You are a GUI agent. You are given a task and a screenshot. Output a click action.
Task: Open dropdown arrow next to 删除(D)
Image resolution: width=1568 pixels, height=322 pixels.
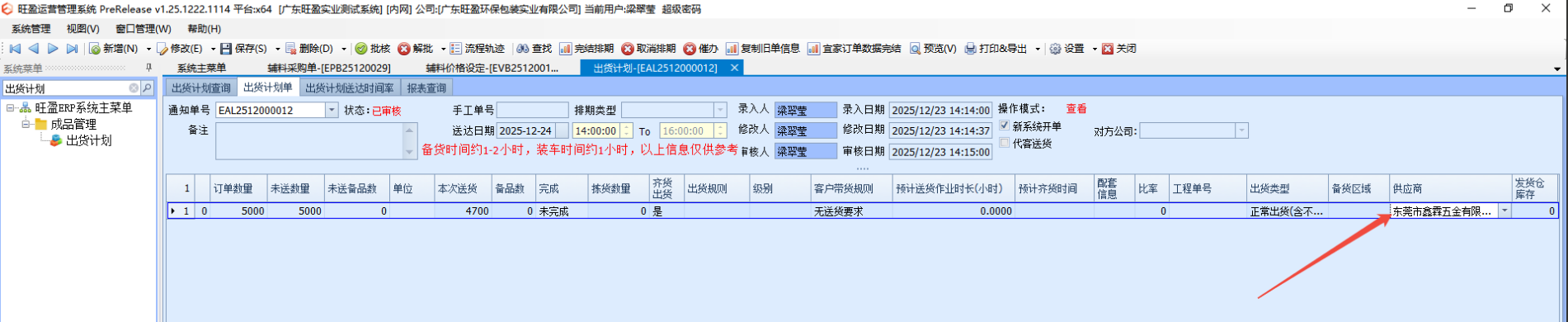coord(344,49)
